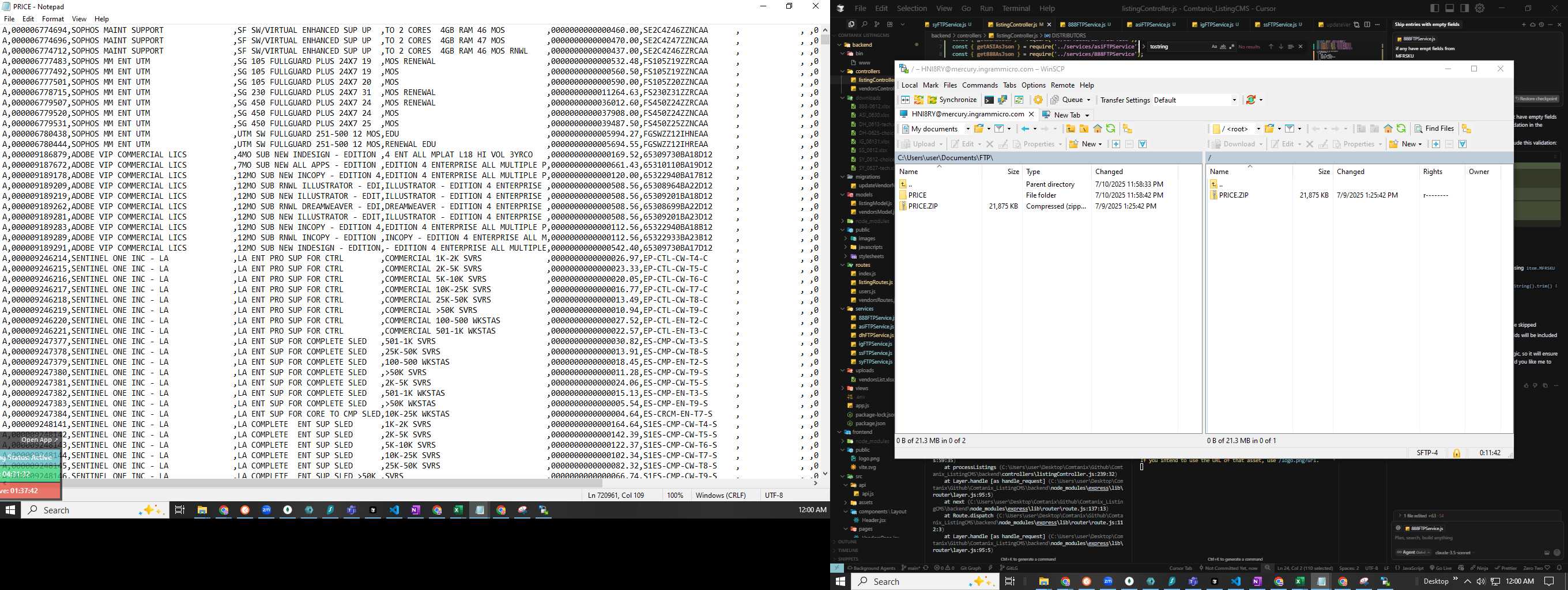Click Go Live in Cursor status bar
The height and width of the screenshot is (590, 1568).
[1439, 568]
